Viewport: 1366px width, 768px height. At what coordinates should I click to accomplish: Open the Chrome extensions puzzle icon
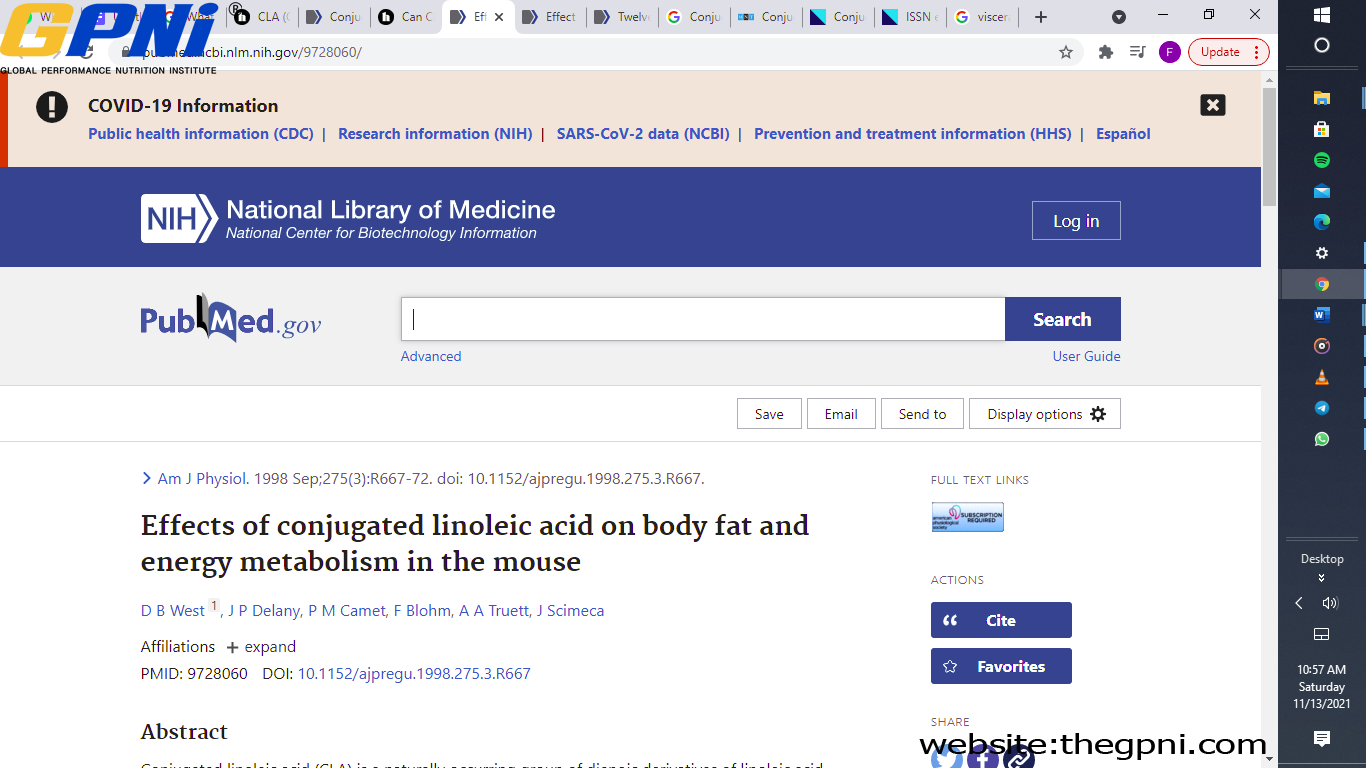[x=1105, y=52]
